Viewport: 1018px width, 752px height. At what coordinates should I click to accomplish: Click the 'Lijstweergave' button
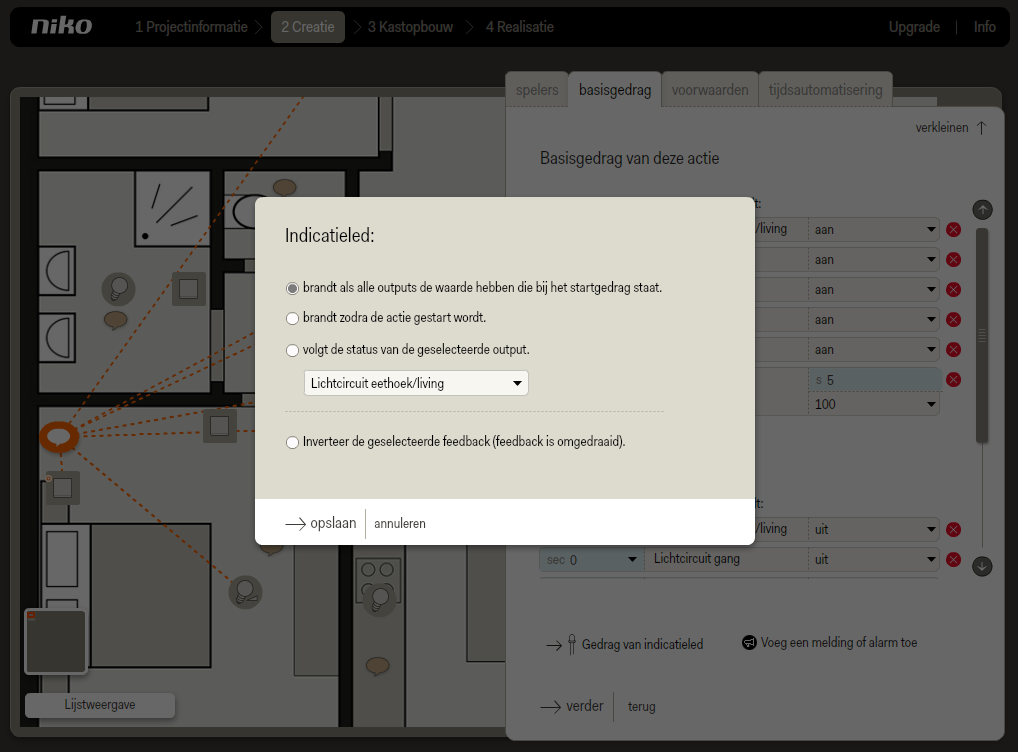pos(100,705)
